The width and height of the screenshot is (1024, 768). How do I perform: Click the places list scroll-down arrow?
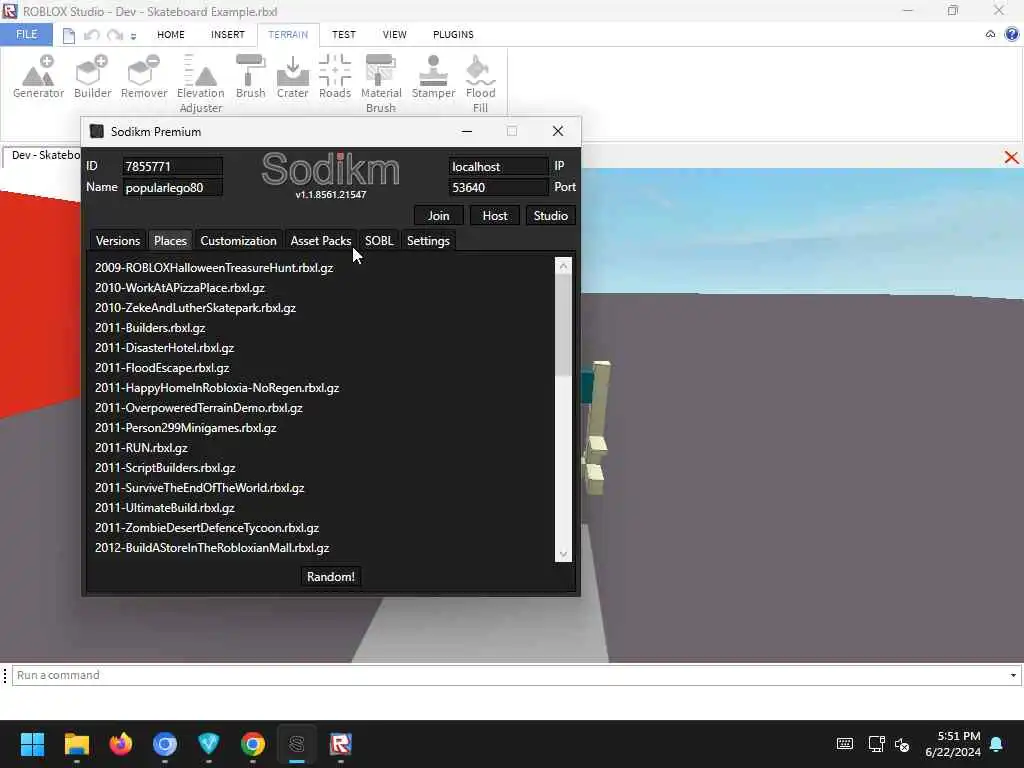tap(563, 554)
